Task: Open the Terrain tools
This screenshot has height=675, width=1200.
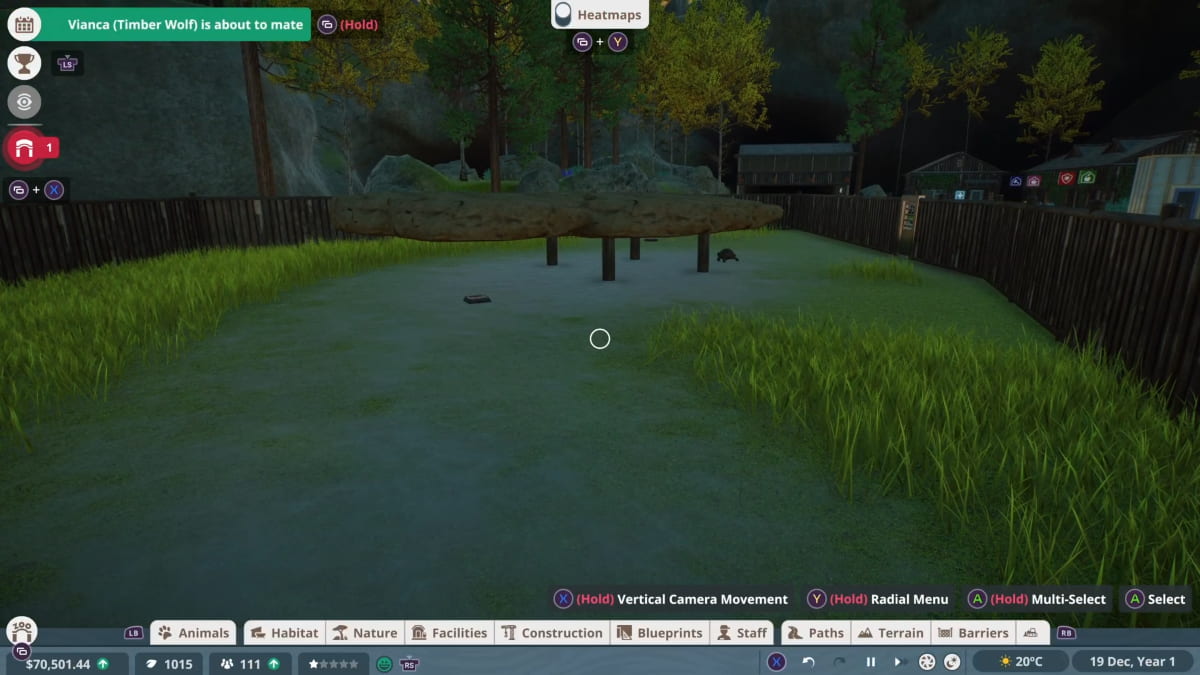Action: 890,632
